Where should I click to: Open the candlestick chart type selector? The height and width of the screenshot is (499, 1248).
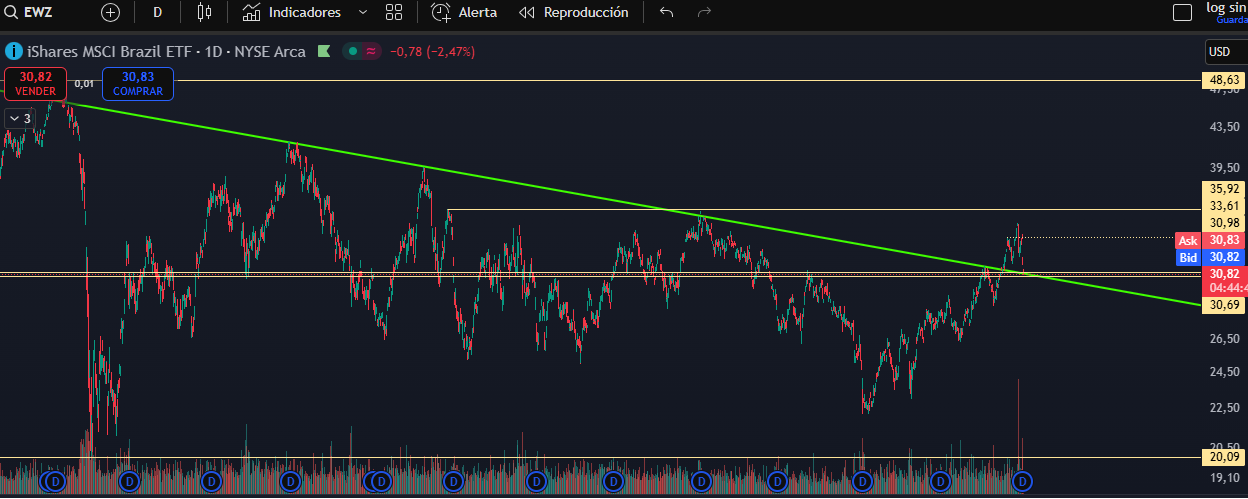tap(205, 13)
